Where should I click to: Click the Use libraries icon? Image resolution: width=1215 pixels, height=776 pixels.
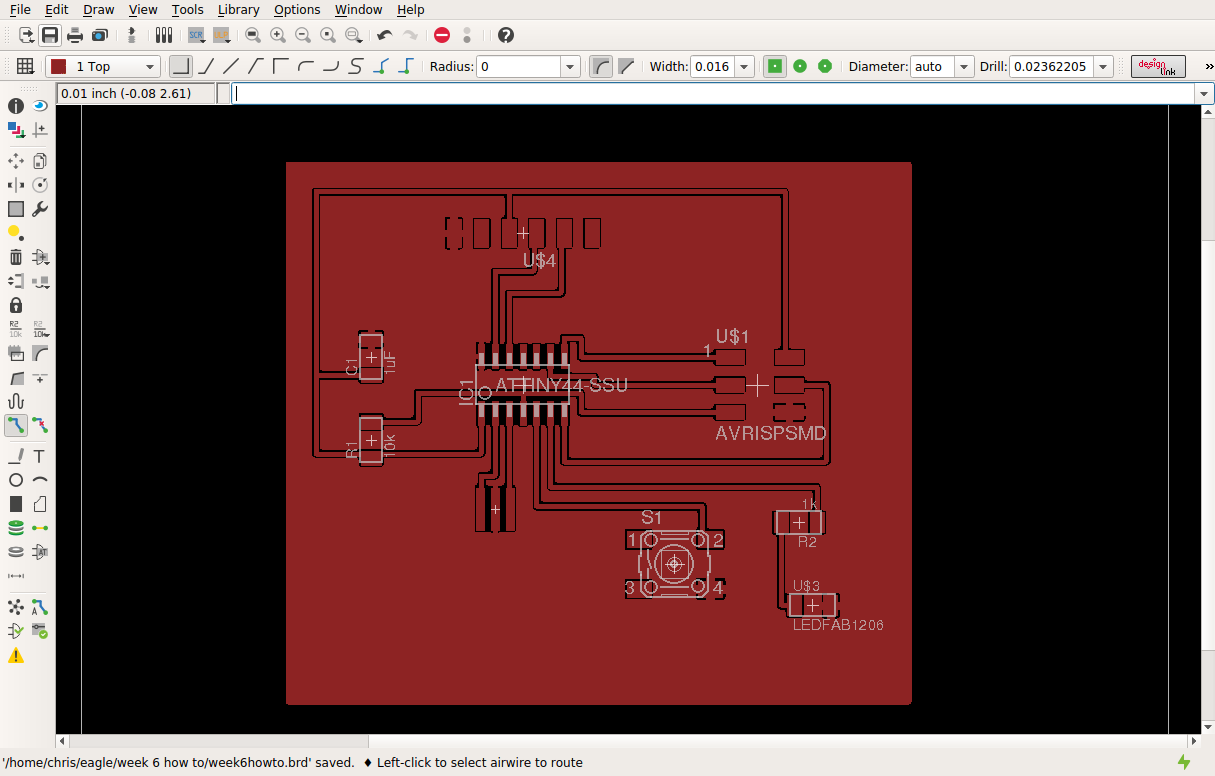165,35
